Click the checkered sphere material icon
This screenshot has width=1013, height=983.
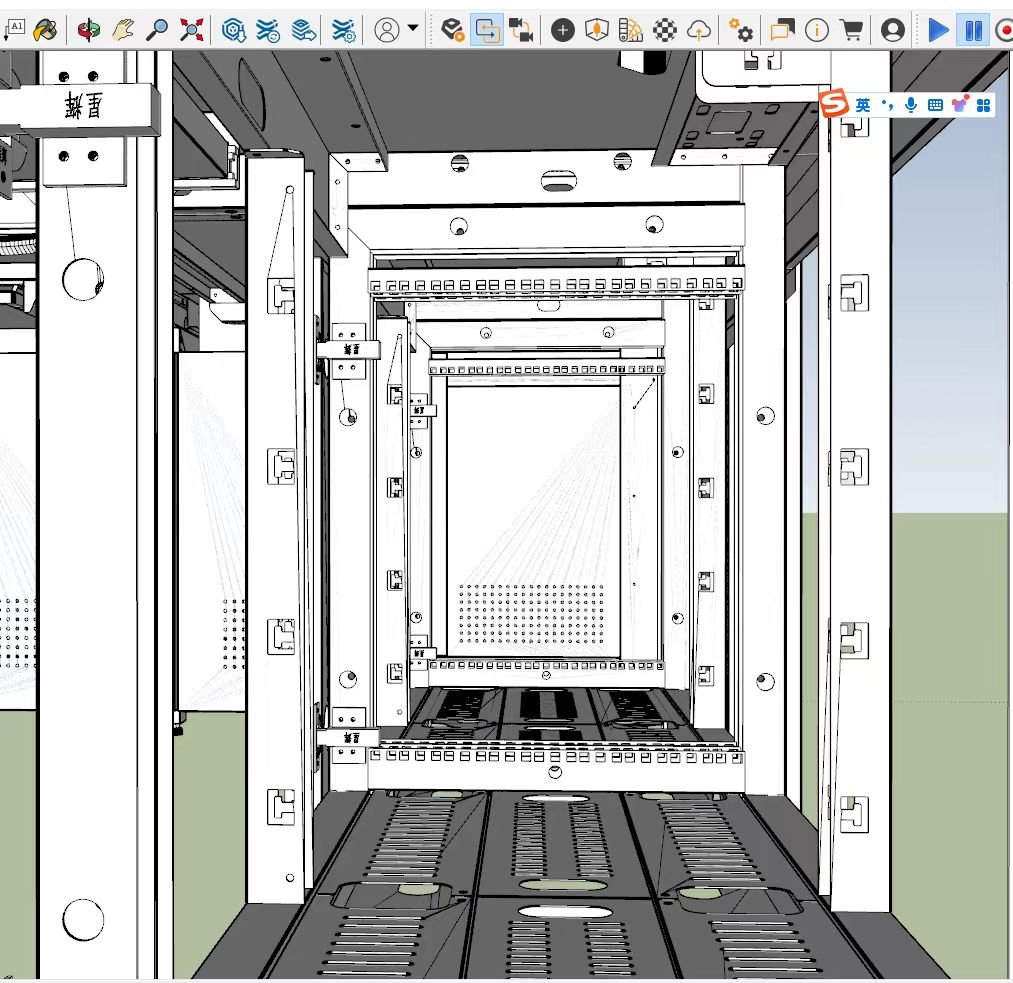[x=665, y=30]
